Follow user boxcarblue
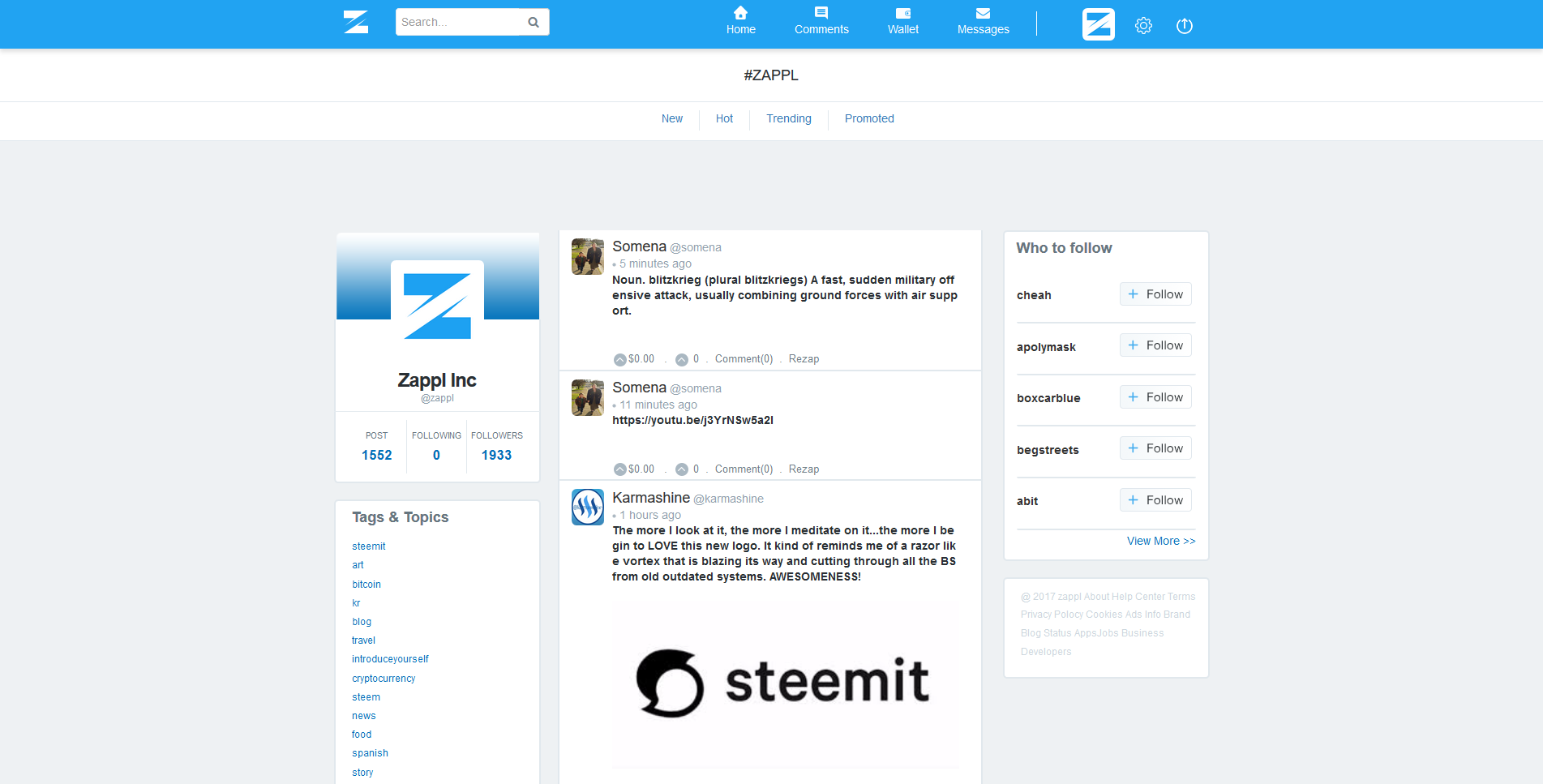The height and width of the screenshot is (784, 1543). (1155, 397)
